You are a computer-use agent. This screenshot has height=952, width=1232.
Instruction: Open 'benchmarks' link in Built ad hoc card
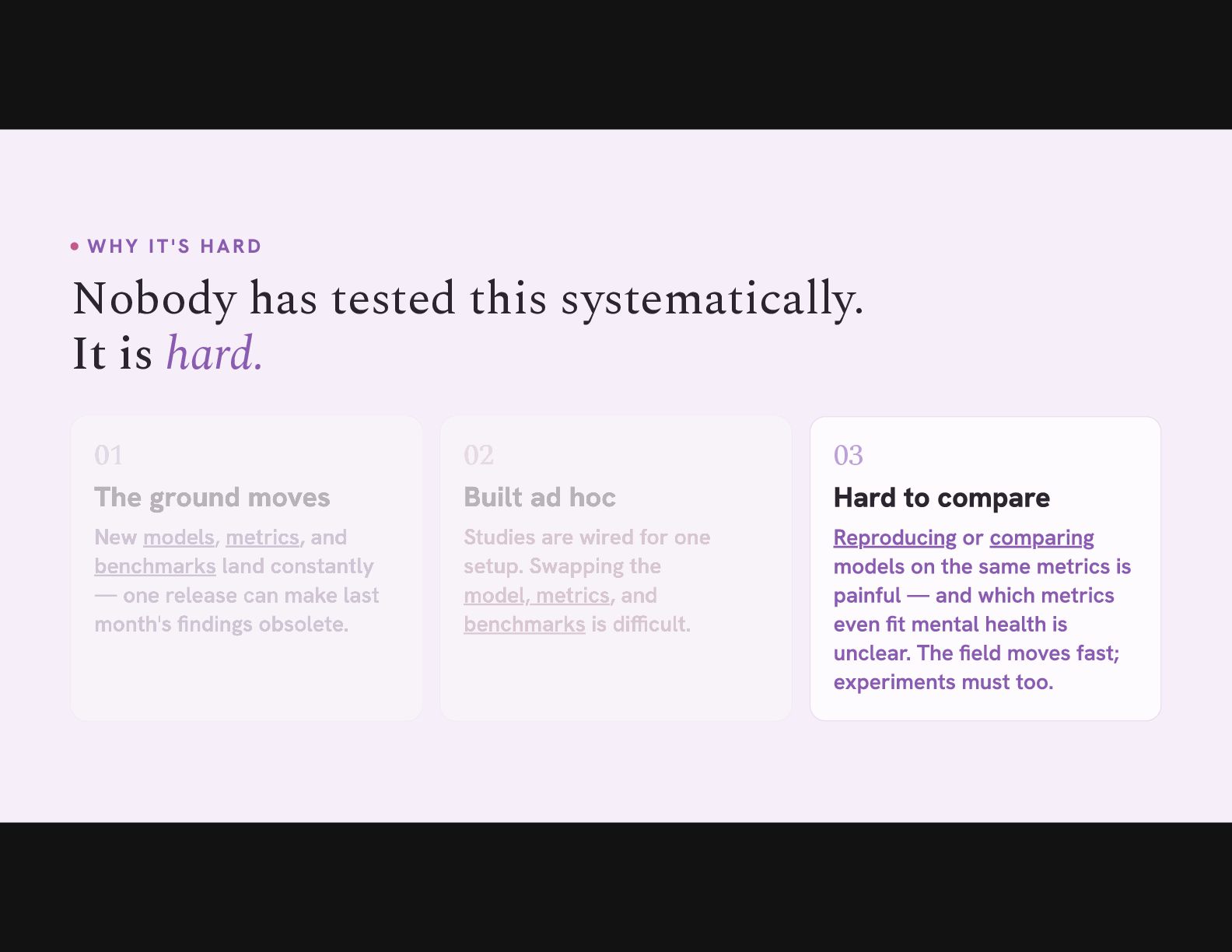[x=524, y=624]
